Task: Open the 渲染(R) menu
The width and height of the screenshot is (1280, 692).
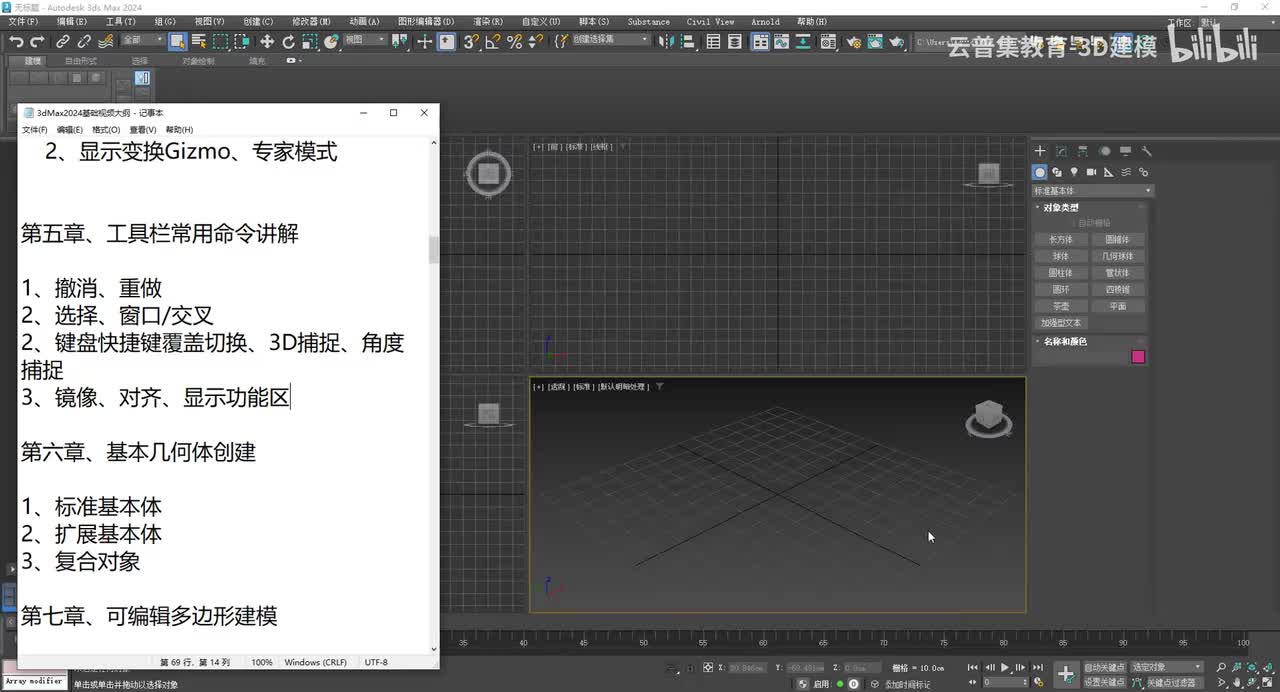Action: click(489, 22)
